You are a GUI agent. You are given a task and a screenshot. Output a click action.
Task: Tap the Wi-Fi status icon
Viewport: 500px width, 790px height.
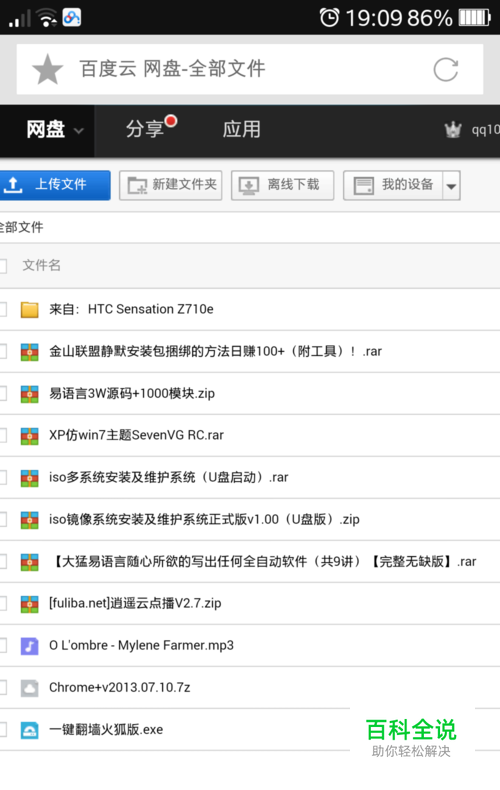pos(47,18)
